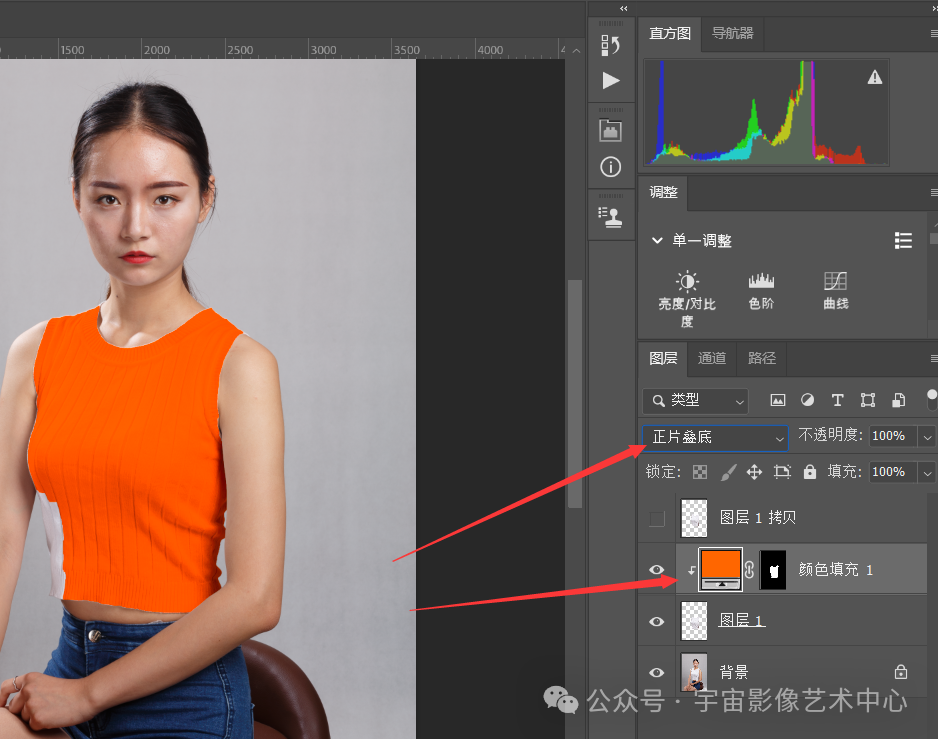
Task: Add a Brightness/Contrast adjustment
Action: [686, 282]
